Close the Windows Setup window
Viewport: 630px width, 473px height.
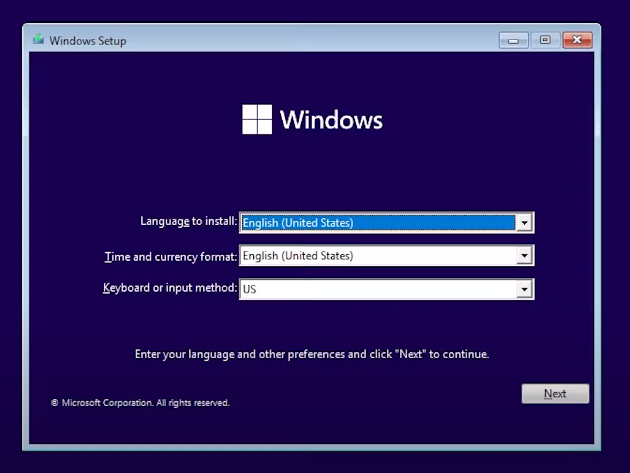(x=577, y=40)
